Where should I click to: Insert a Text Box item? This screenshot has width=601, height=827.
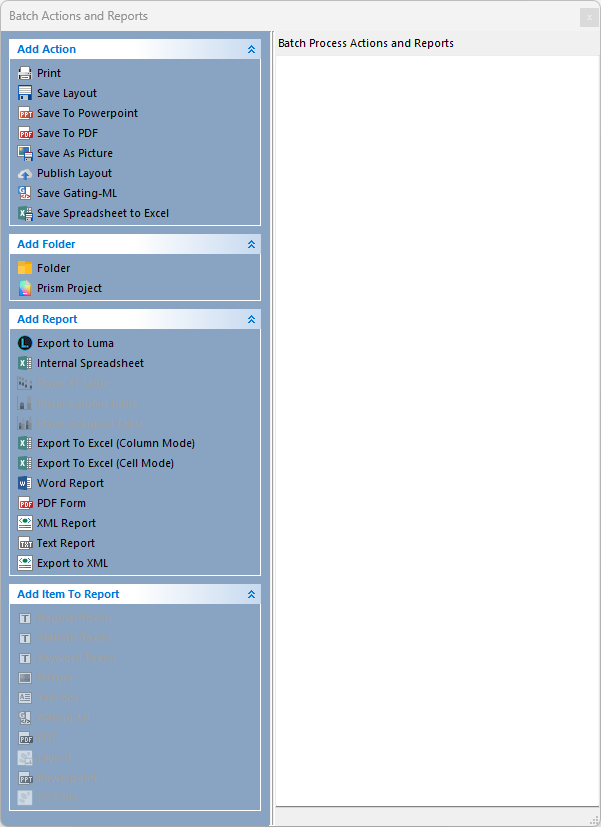tap(48, 698)
